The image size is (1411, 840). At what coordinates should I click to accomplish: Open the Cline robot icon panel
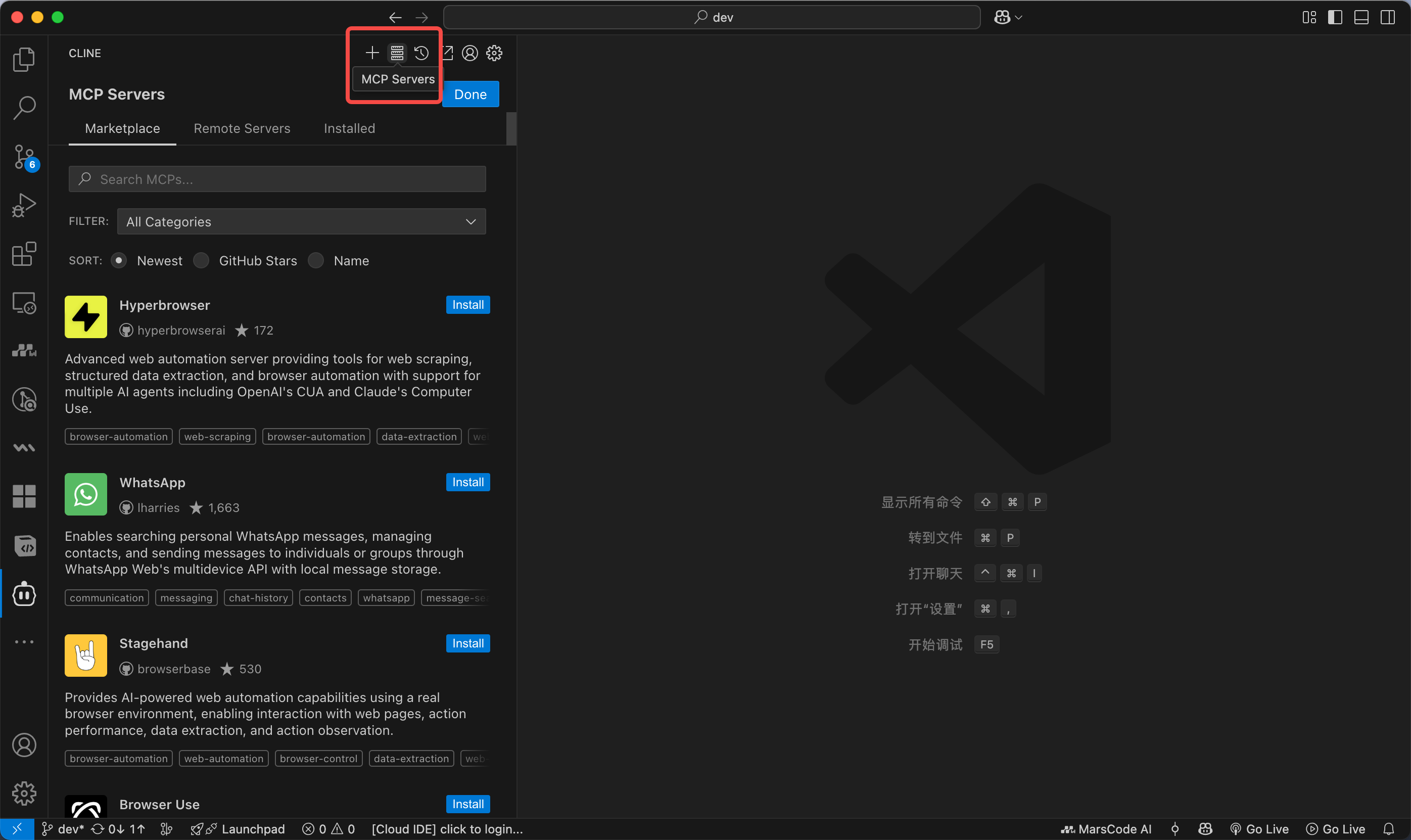[x=24, y=594]
